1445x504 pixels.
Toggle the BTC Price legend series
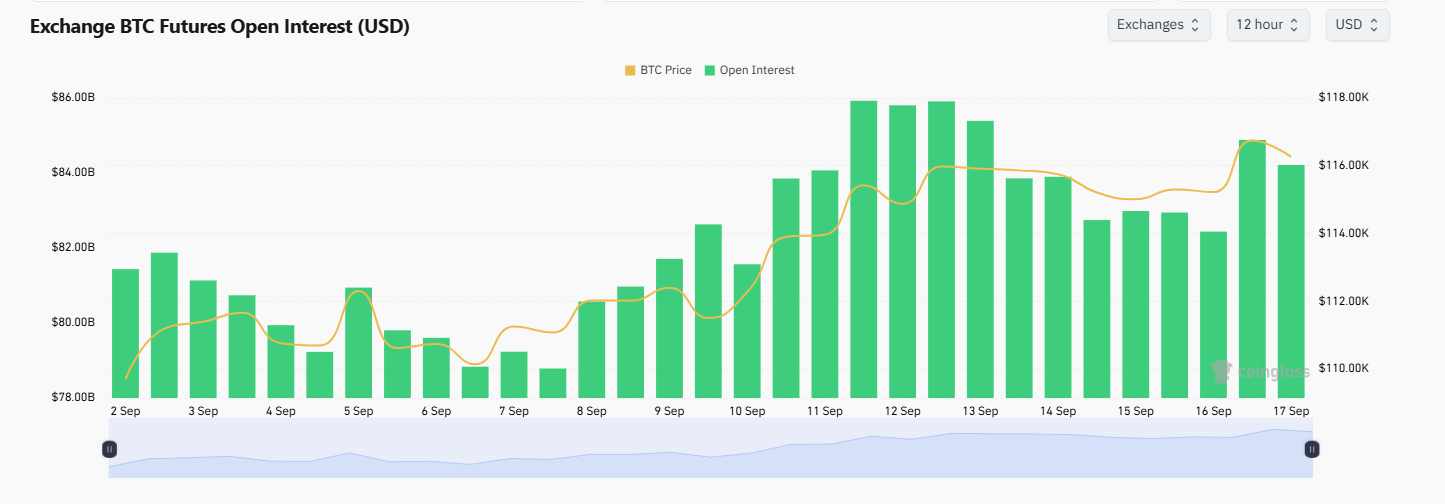click(658, 70)
